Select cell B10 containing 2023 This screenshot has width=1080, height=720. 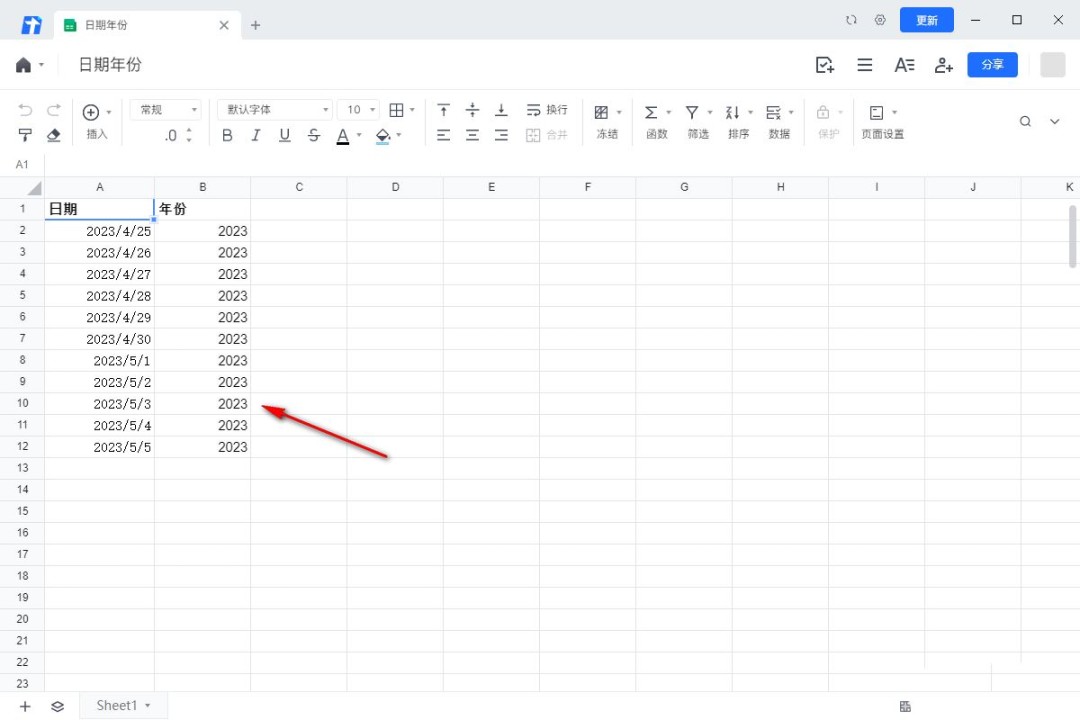[x=203, y=404]
